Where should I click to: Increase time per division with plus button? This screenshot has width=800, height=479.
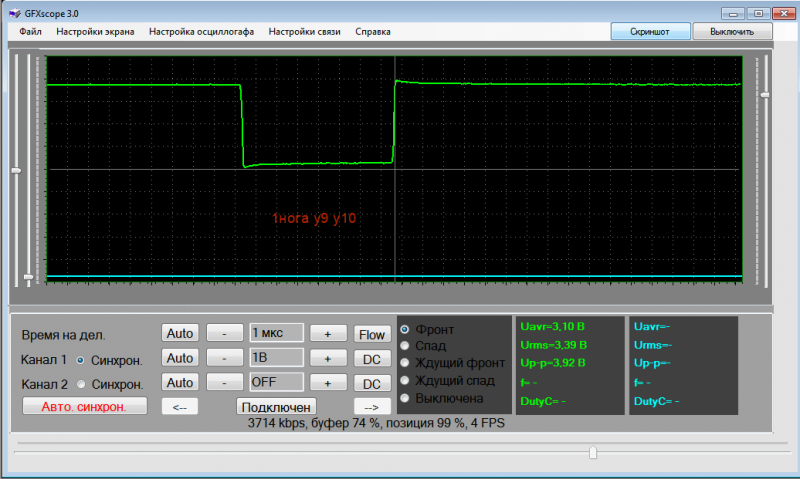328,334
